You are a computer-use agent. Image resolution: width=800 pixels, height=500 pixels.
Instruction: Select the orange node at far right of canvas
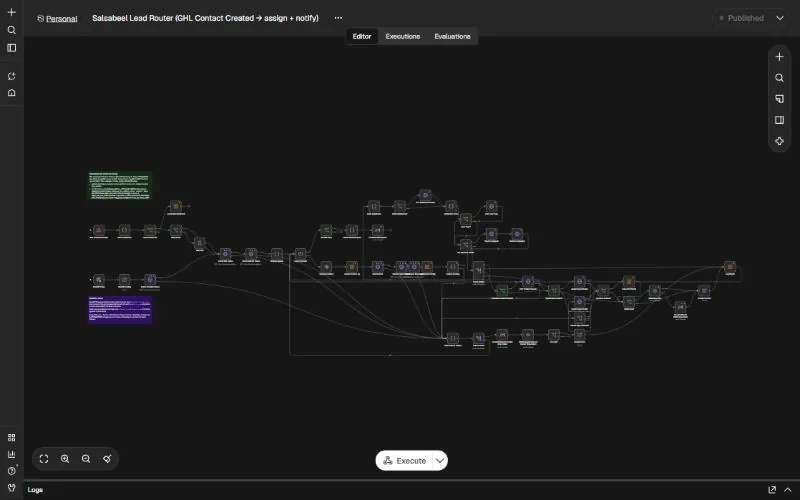[x=730, y=267]
